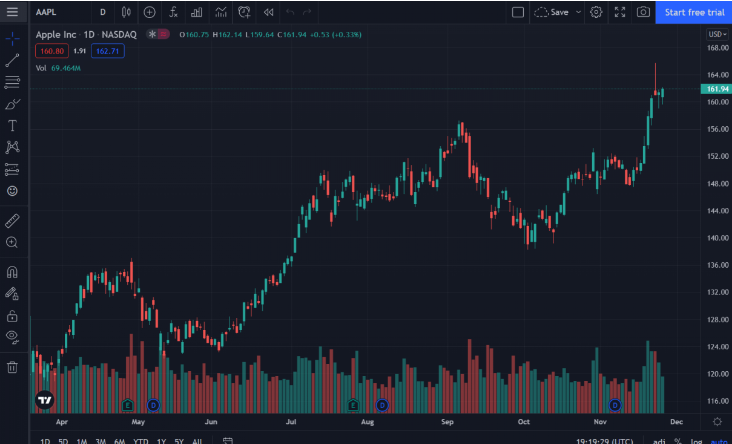Click the Save cloud button
The height and width of the screenshot is (444, 732).
[x=552, y=12]
